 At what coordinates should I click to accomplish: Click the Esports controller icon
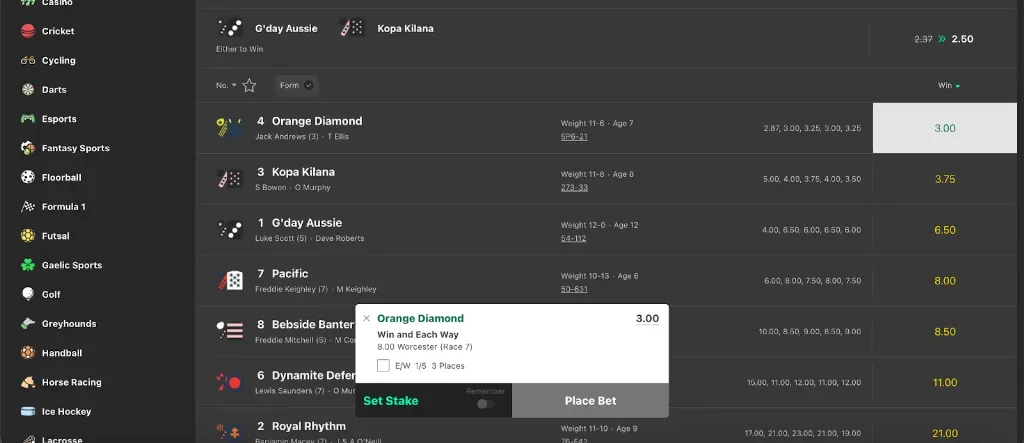28,119
